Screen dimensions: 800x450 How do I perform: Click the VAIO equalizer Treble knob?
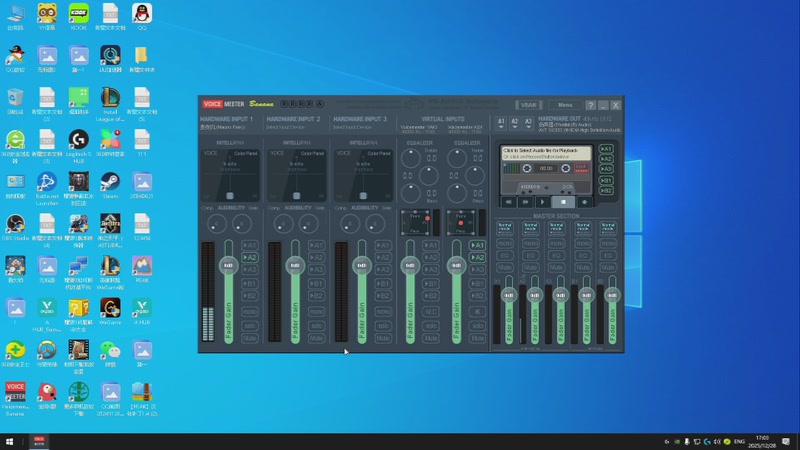click(411, 159)
